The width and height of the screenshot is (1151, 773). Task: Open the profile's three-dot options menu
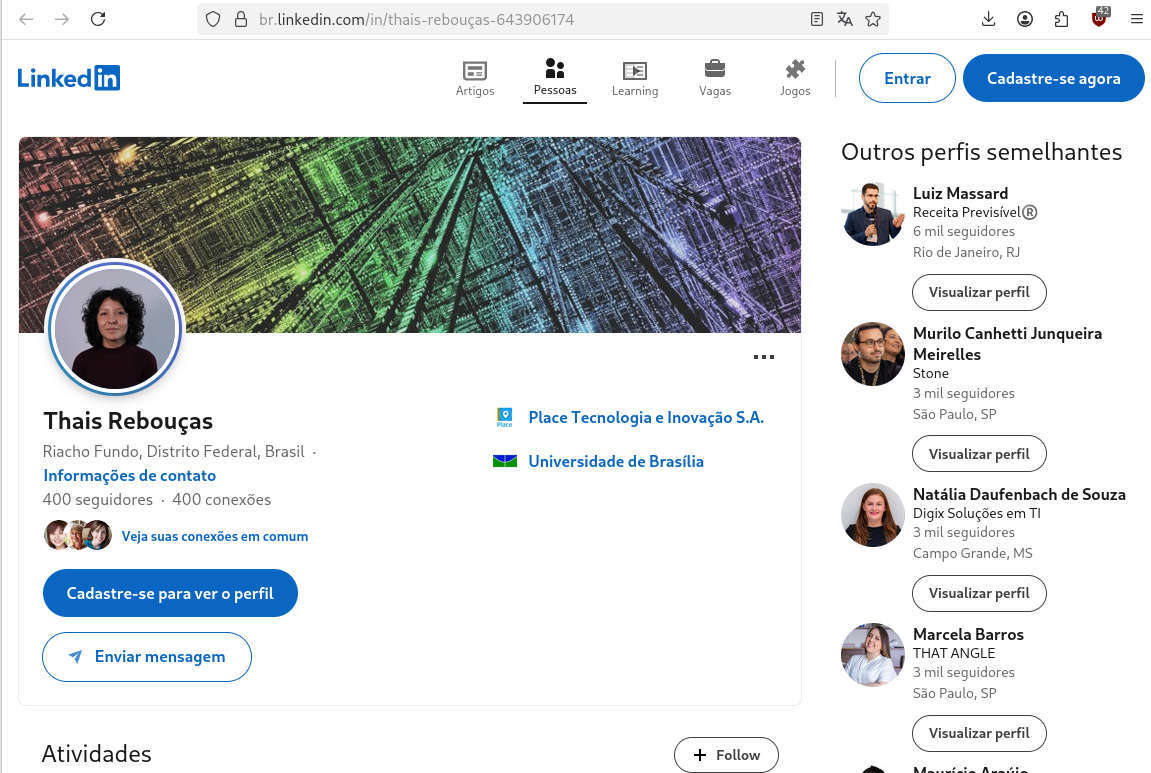[764, 357]
